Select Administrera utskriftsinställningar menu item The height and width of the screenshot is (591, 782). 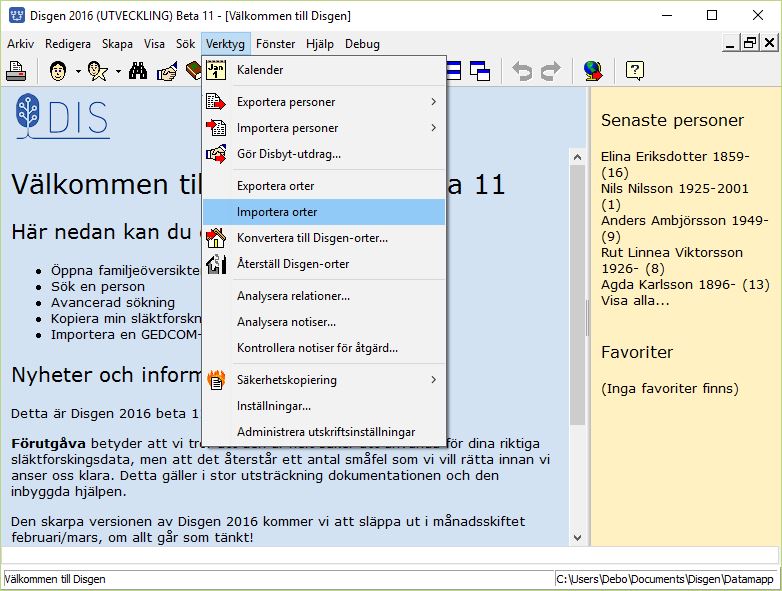324,432
